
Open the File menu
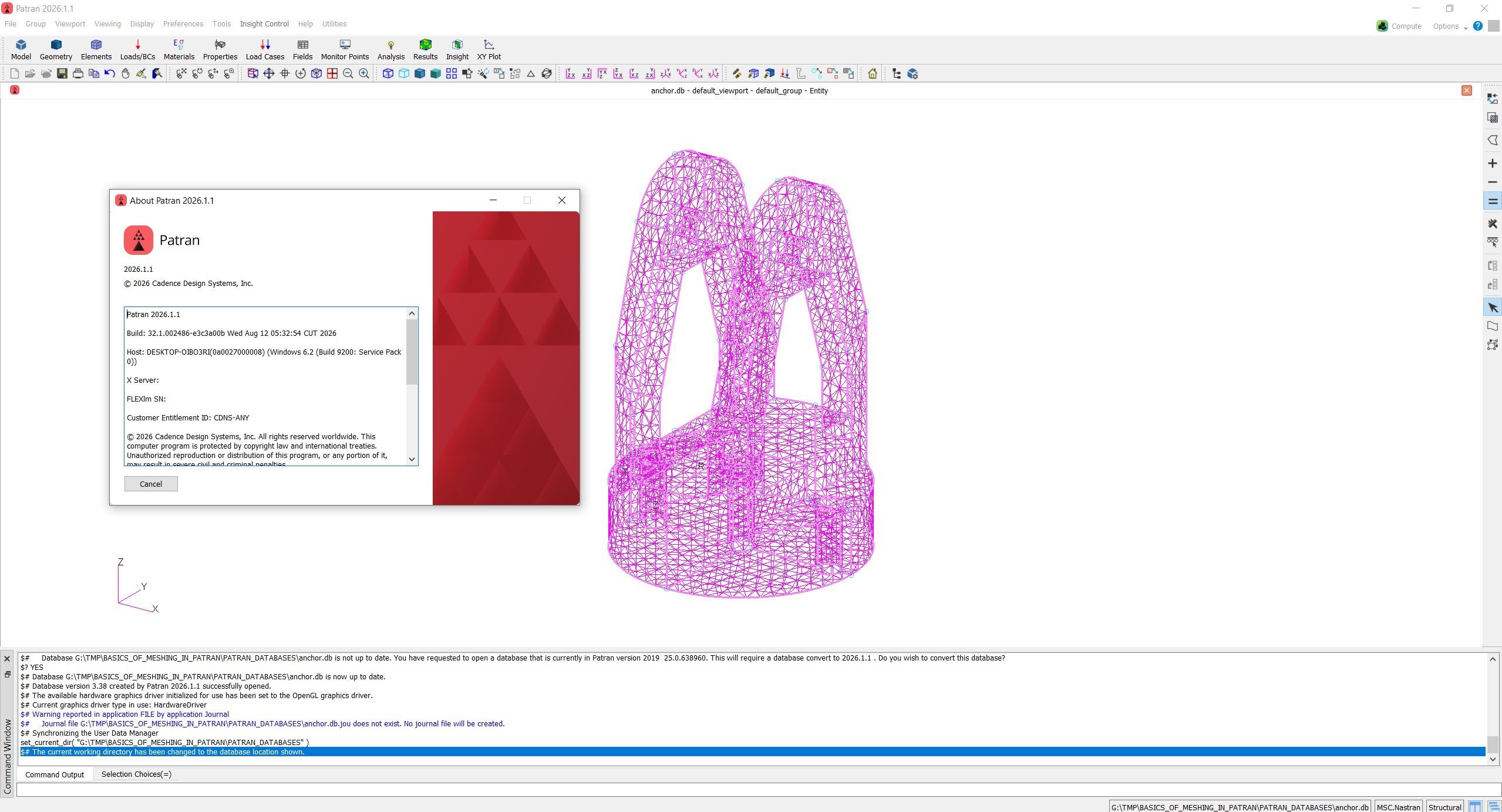click(11, 24)
